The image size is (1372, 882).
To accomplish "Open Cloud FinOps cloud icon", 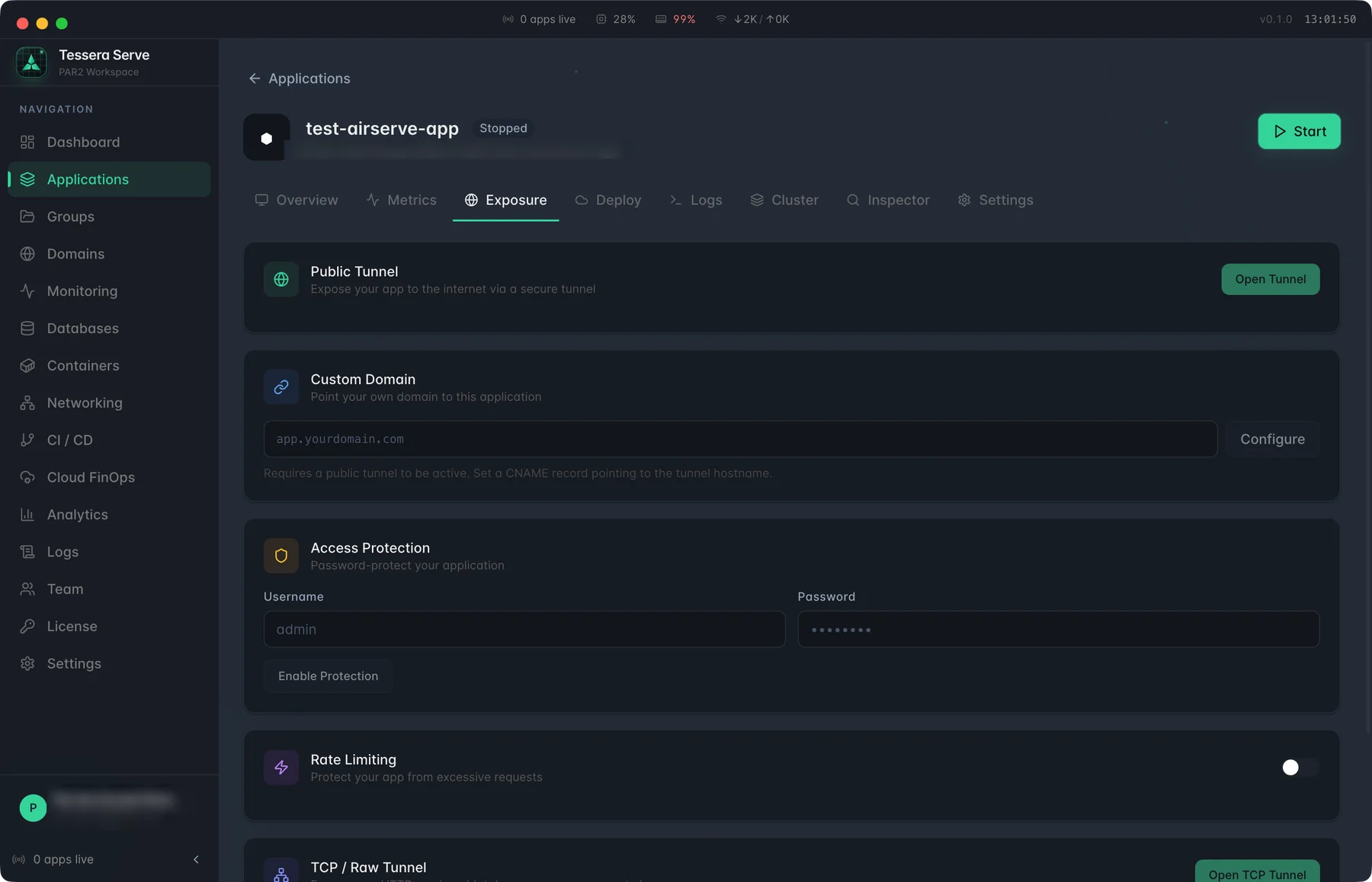I will (27, 477).
